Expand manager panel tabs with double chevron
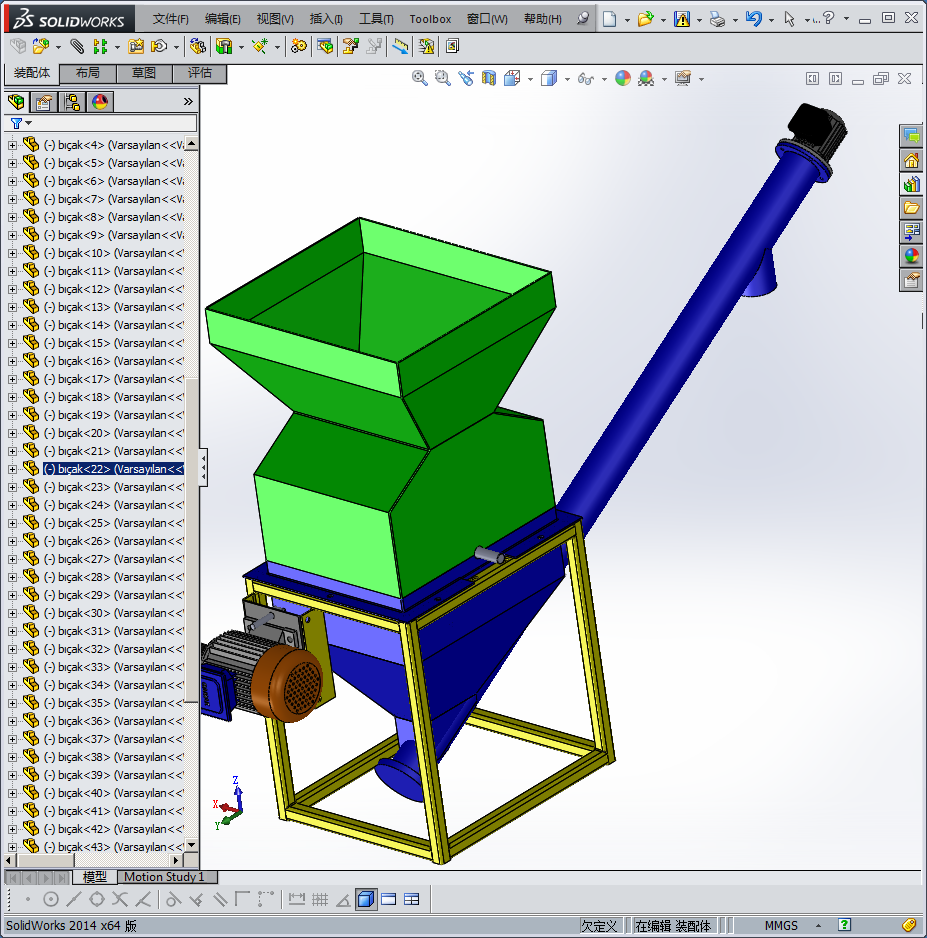The image size is (927, 938). click(x=188, y=102)
